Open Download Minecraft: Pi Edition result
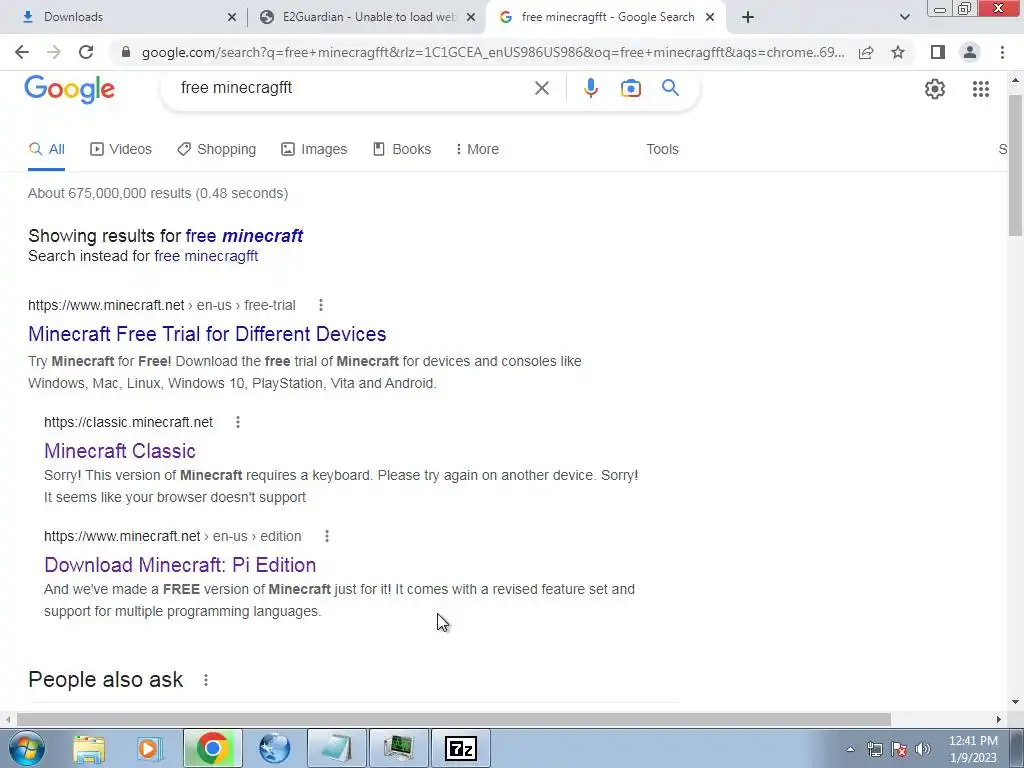The image size is (1024, 768). click(180, 565)
